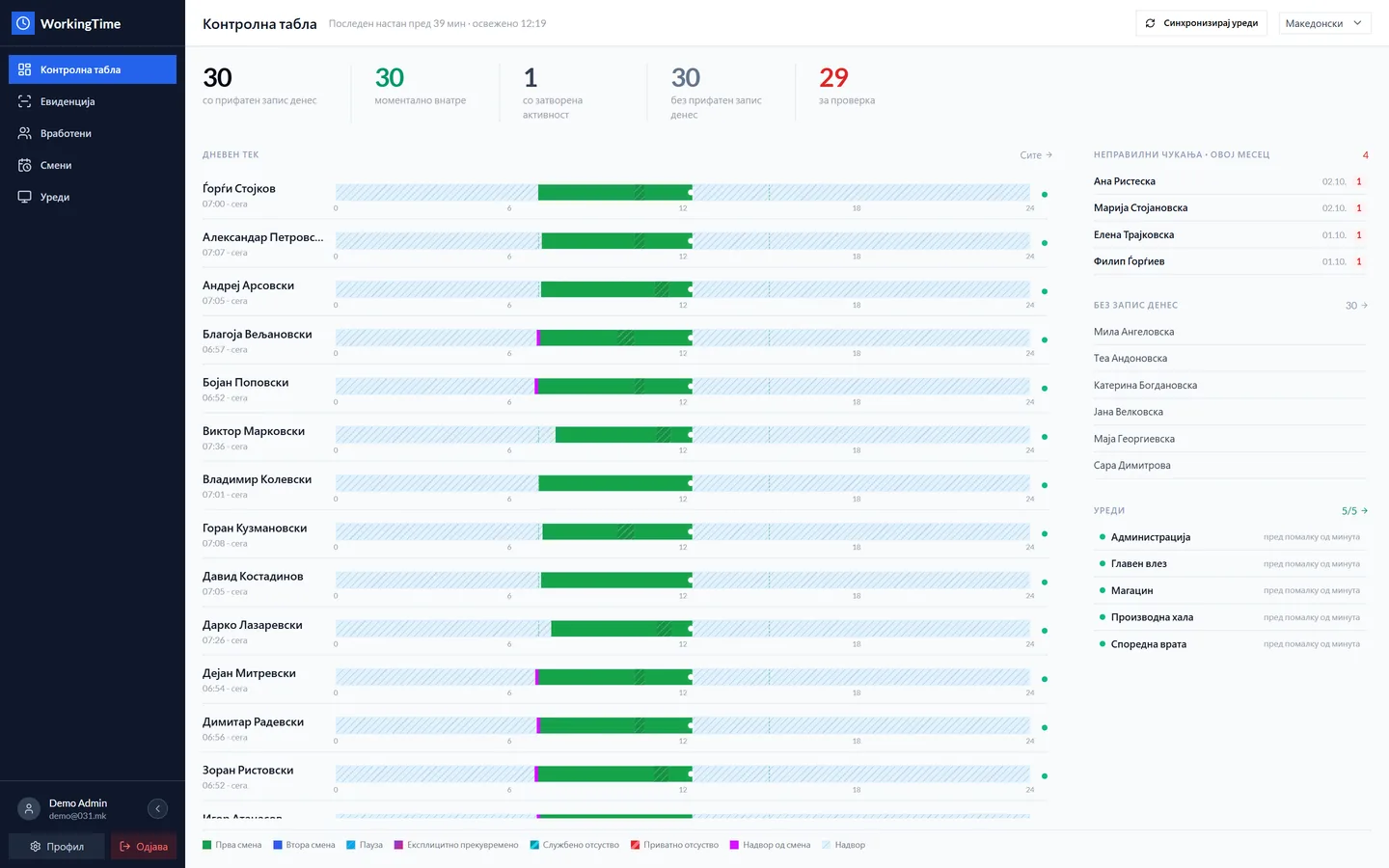This screenshot has height=868, width=1389.
Task: Click the Demo Admin user avatar
Action: [29, 808]
